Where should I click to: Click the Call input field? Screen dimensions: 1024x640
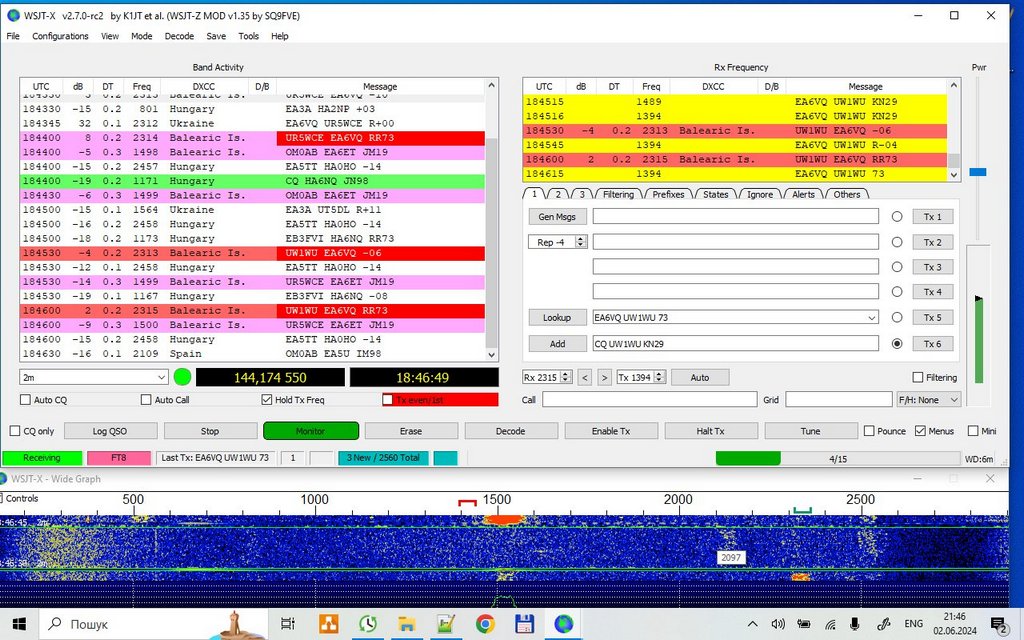click(x=649, y=400)
